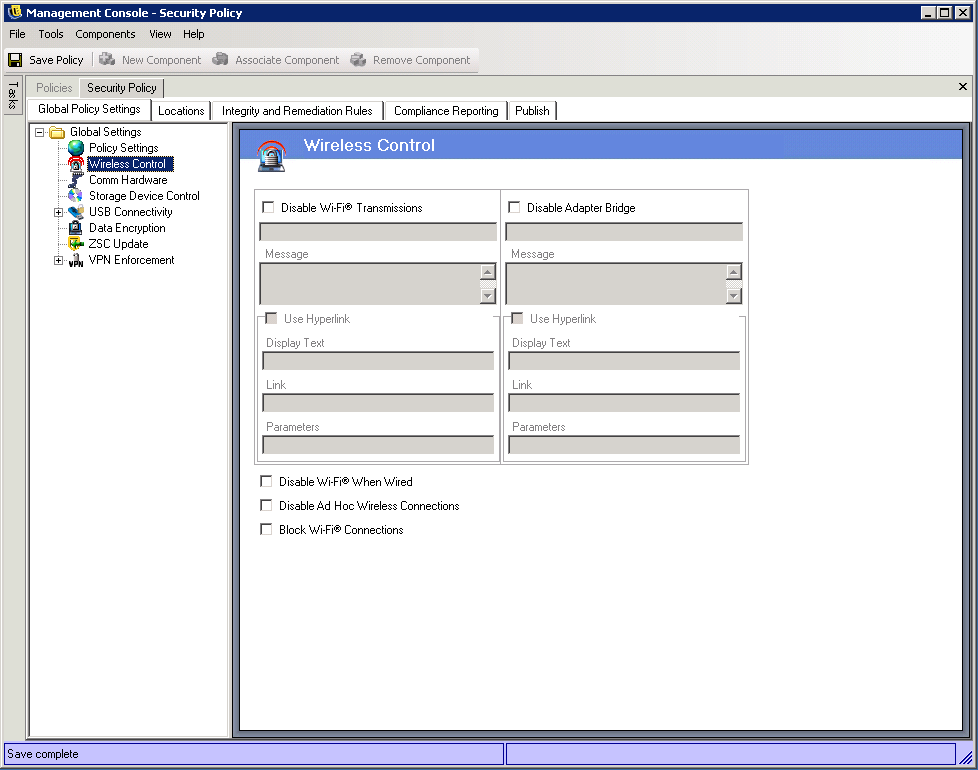Click the Policy Settings globe icon

(x=76, y=148)
